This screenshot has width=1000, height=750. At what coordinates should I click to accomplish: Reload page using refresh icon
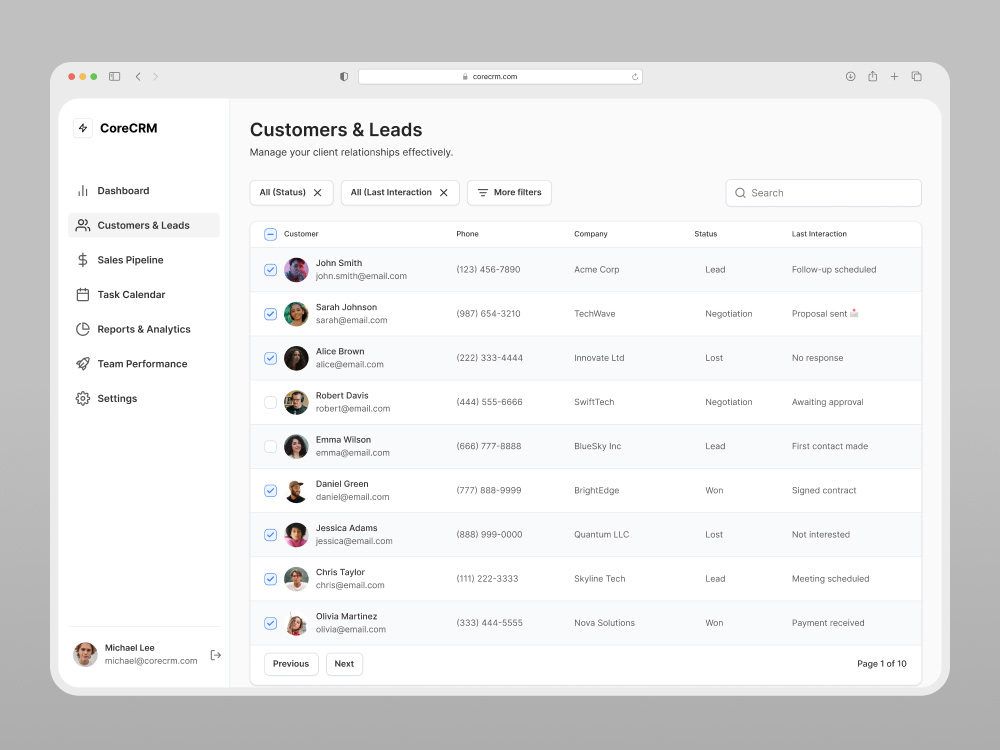pyautogui.click(x=635, y=77)
